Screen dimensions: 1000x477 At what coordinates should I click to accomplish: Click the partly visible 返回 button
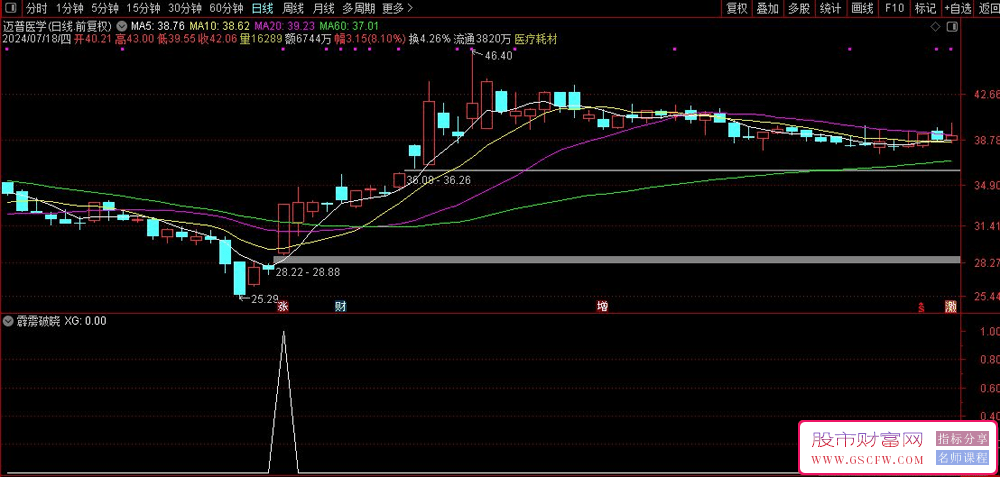[x=987, y=8]
